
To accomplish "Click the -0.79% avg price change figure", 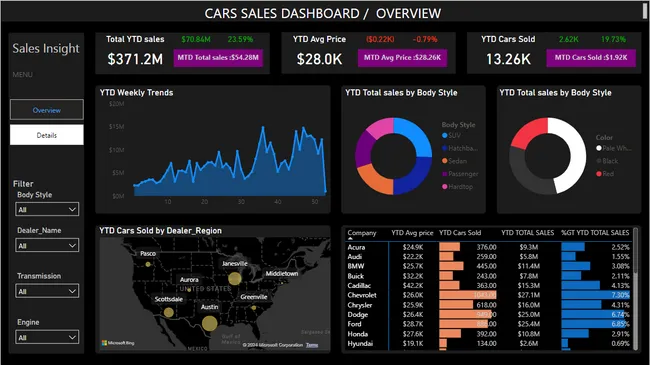I will tap(425, 39).
